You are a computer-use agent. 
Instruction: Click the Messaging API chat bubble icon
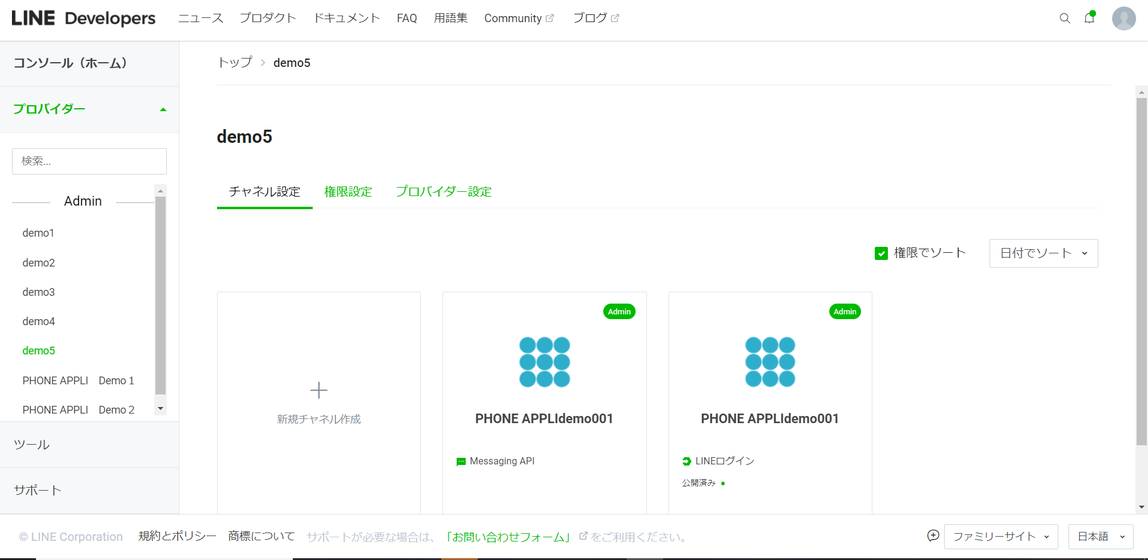[461, 462]
